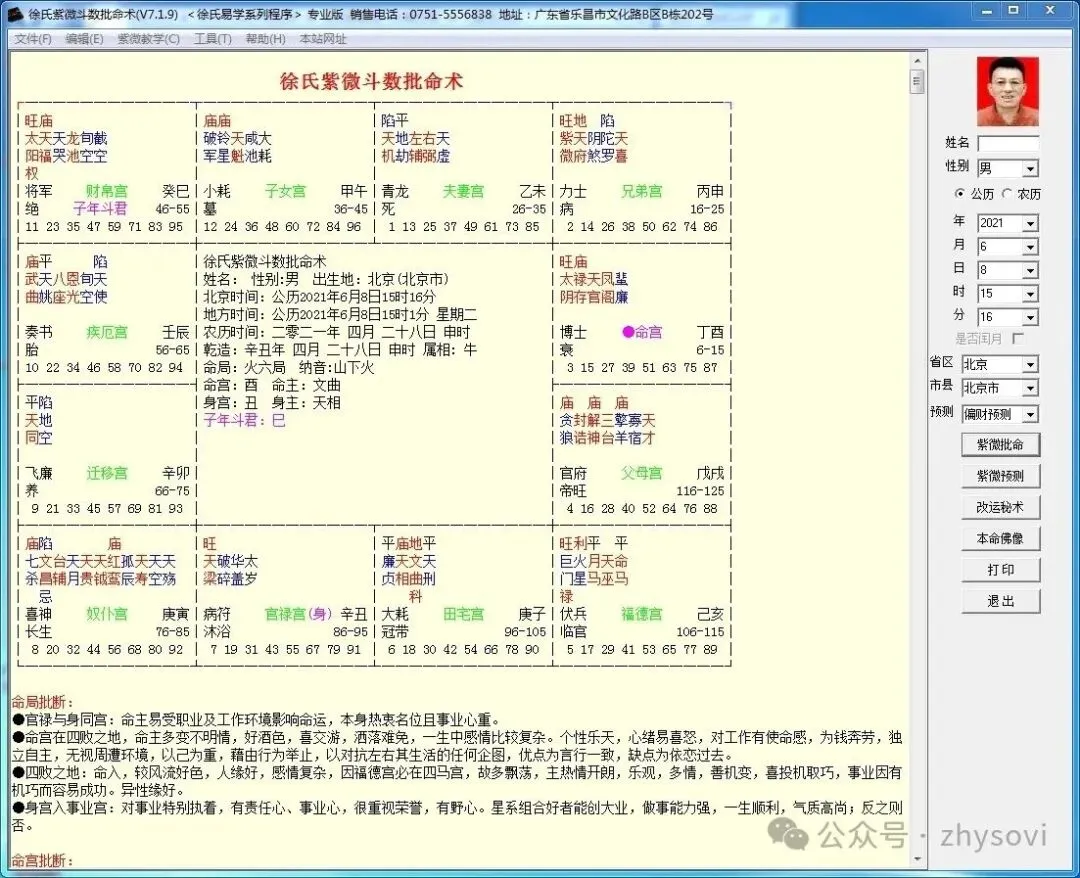Click the 本命佛像 button

tap(1000, 539)
